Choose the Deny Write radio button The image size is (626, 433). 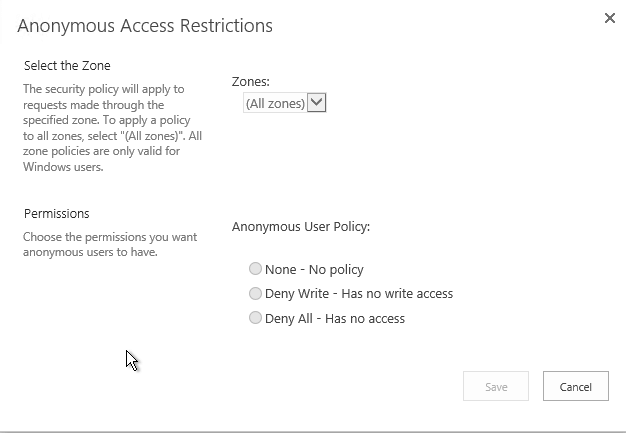(256, 294)
